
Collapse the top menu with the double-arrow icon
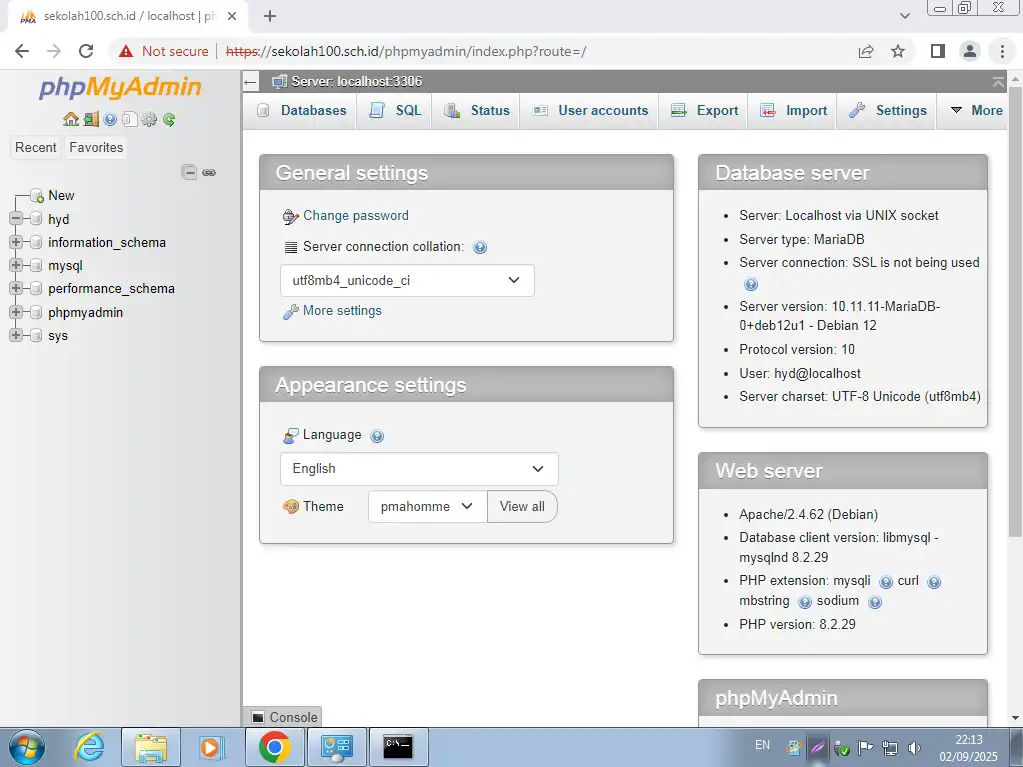tap(998, 82)
